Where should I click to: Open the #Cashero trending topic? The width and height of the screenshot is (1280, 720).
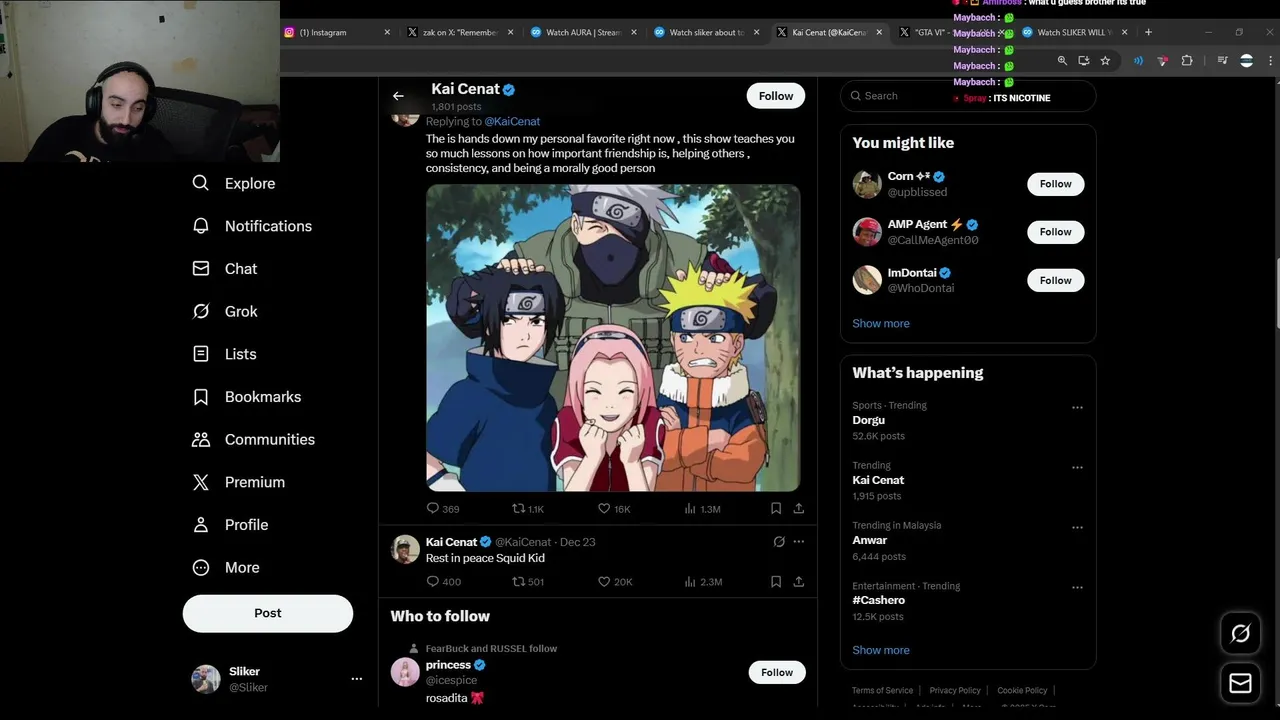pyautogui.click(x=879, y=600)
